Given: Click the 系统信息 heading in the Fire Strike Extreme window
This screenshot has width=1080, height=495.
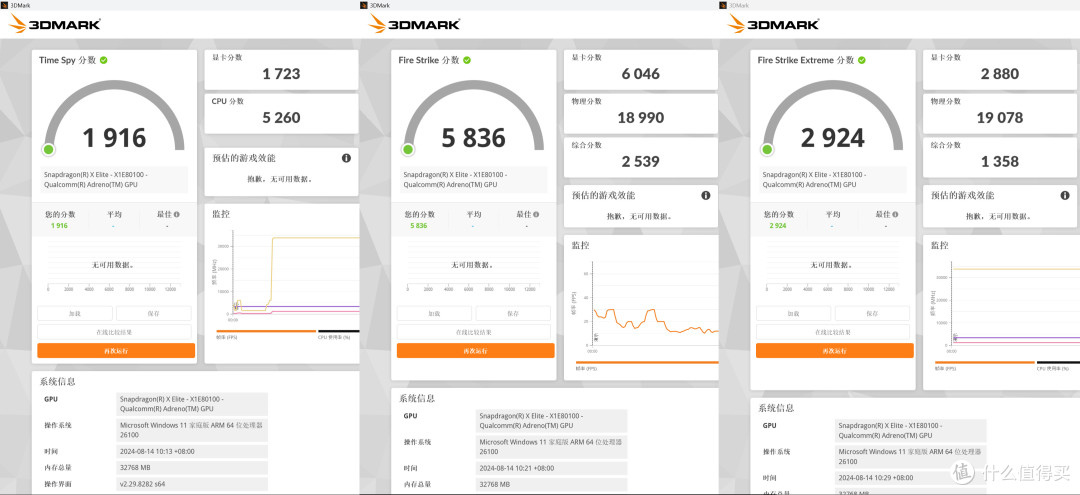Looking at the screenshot, I should (776, 408).
